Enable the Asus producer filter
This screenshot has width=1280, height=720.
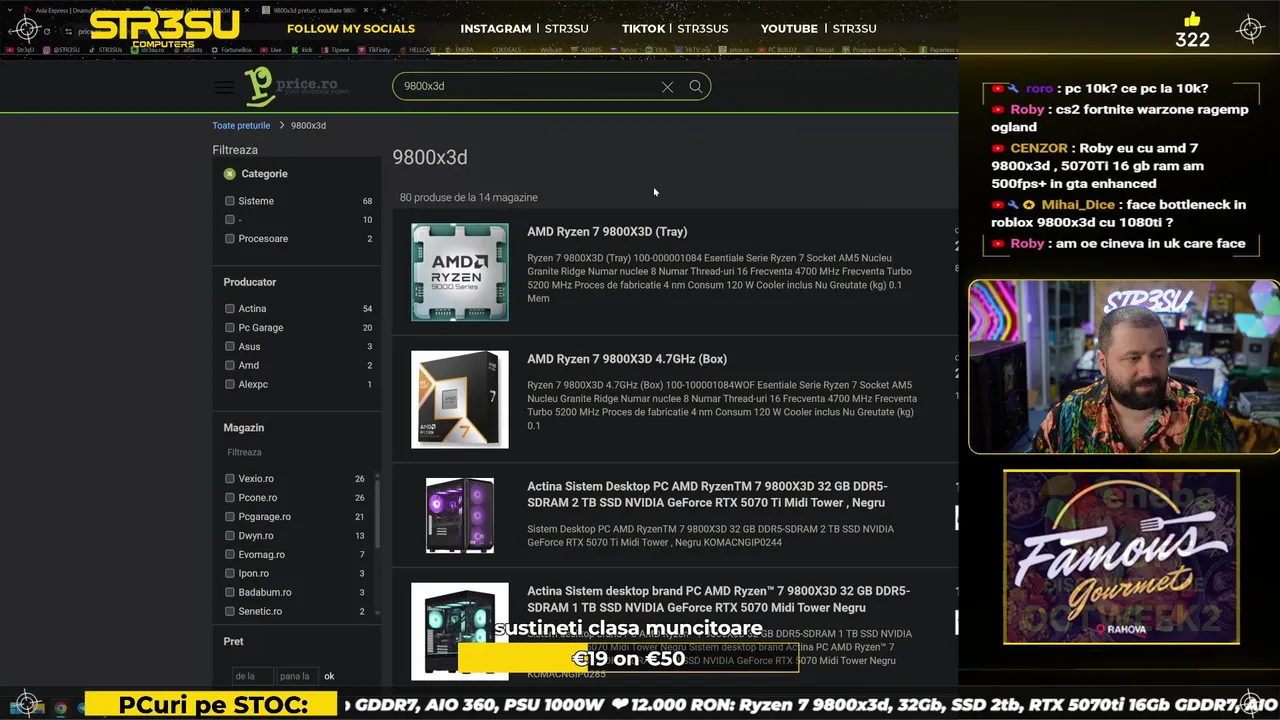point(230,347)
